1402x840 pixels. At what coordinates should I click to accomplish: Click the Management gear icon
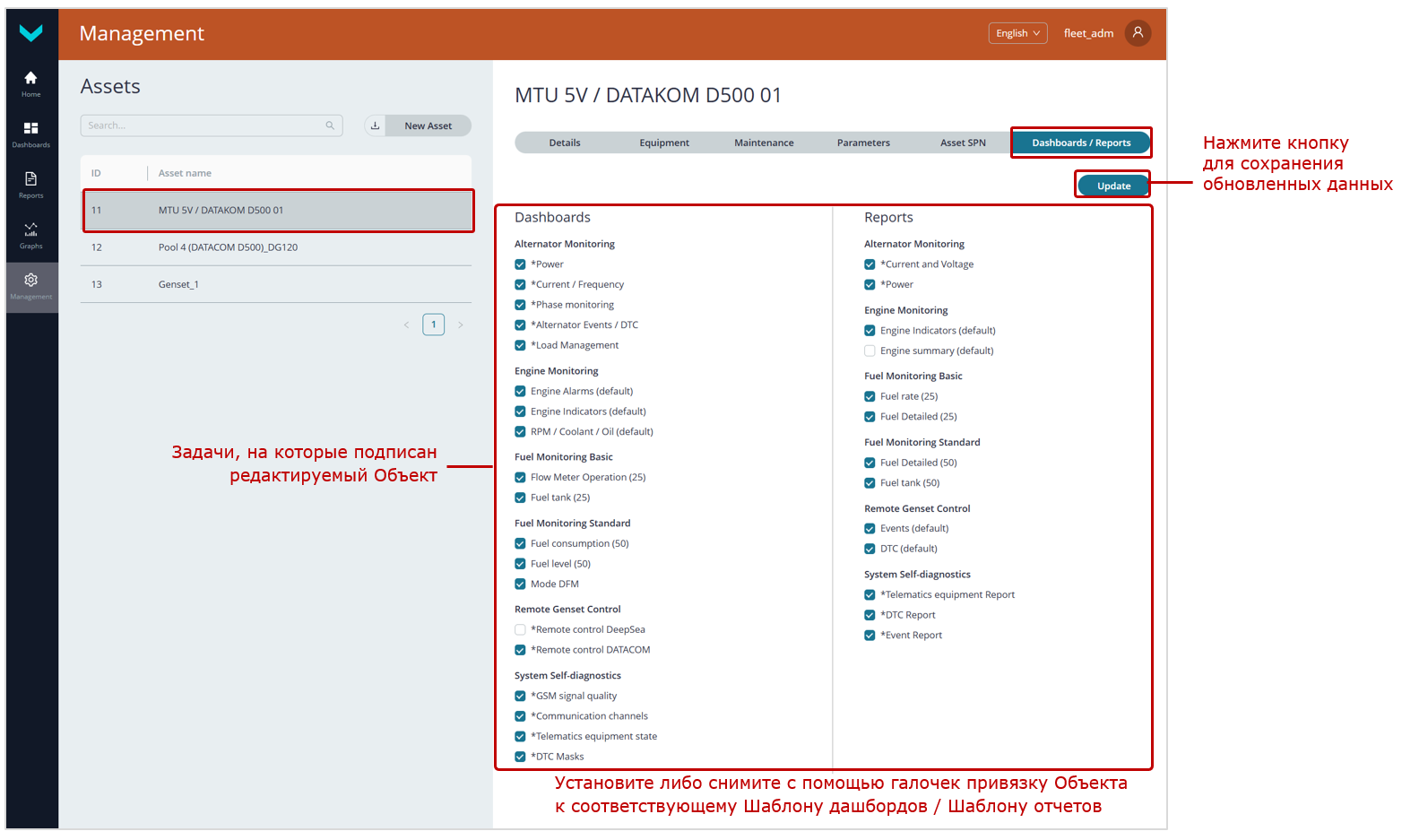(x=30, y=281)
